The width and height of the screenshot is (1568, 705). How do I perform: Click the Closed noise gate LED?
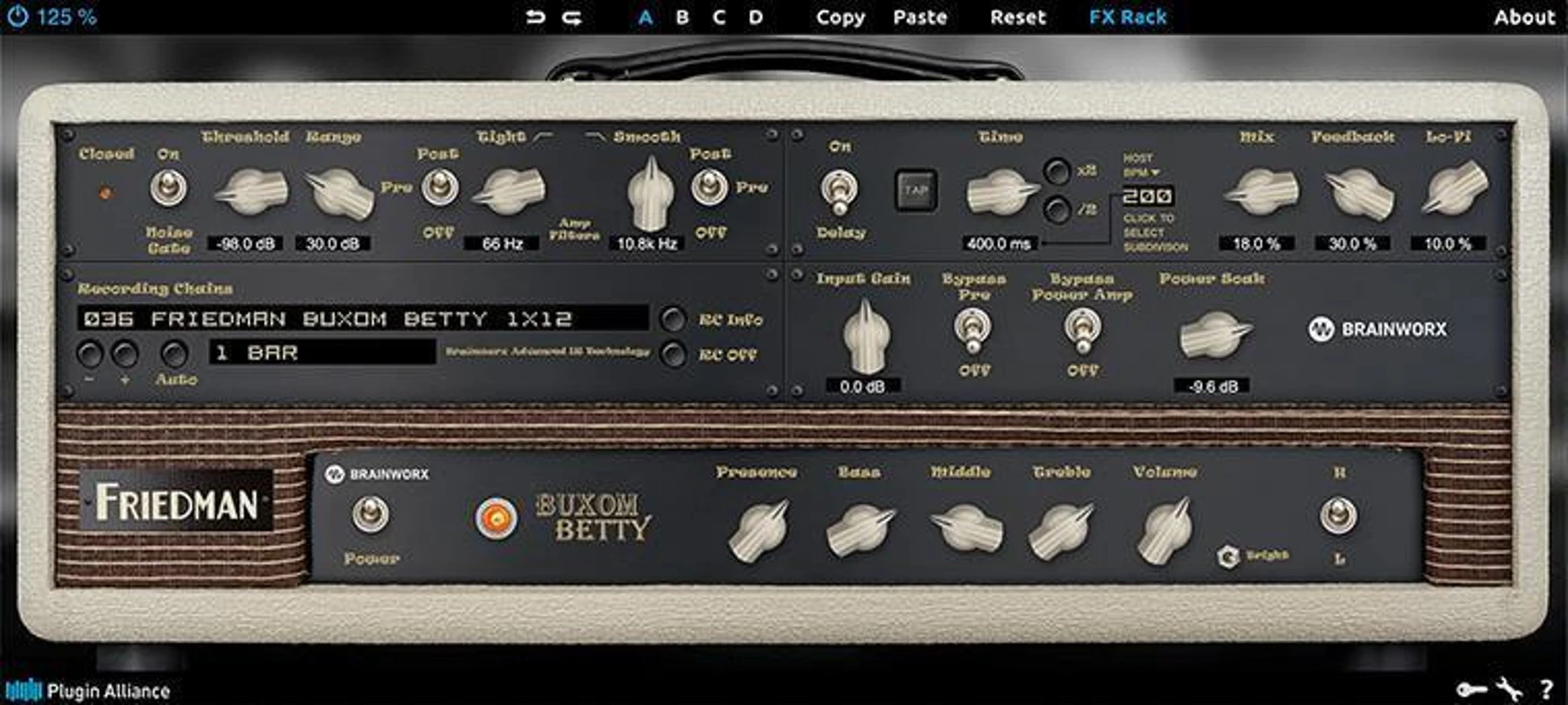coord(106,193)
